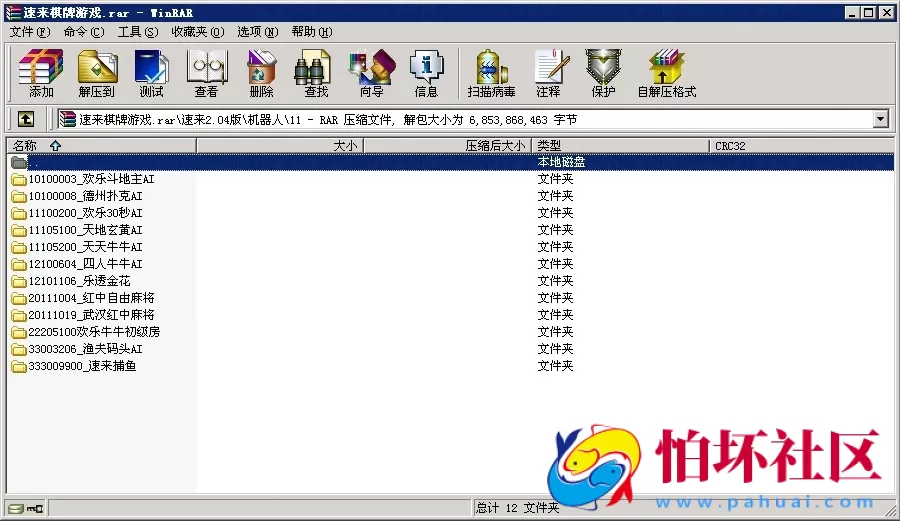Click folder icon of 10100008_德州扑克AI
The width and height of the screenshot is (900, 521).
19,196
